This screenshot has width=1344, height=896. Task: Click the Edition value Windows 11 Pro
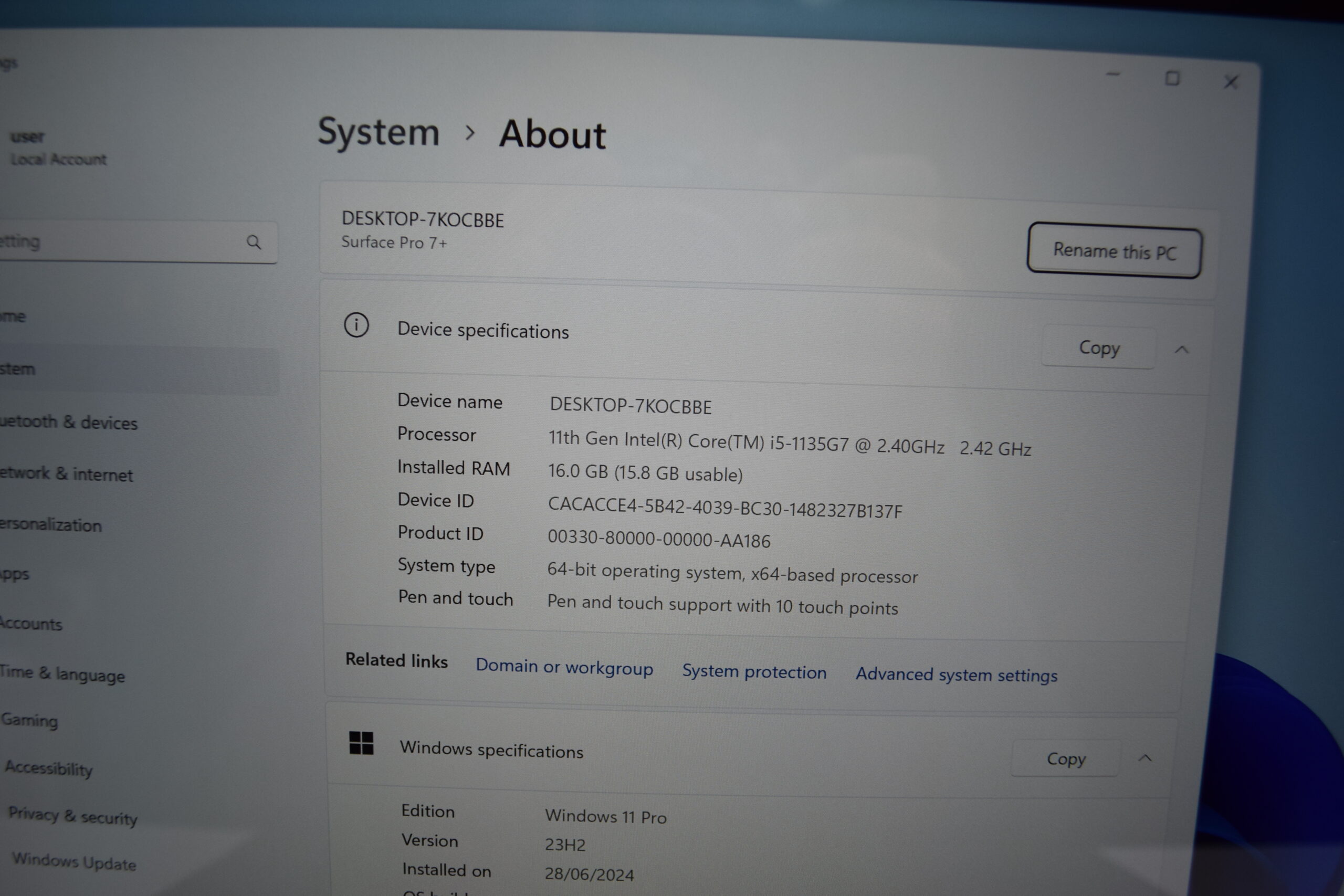[606, 817]
